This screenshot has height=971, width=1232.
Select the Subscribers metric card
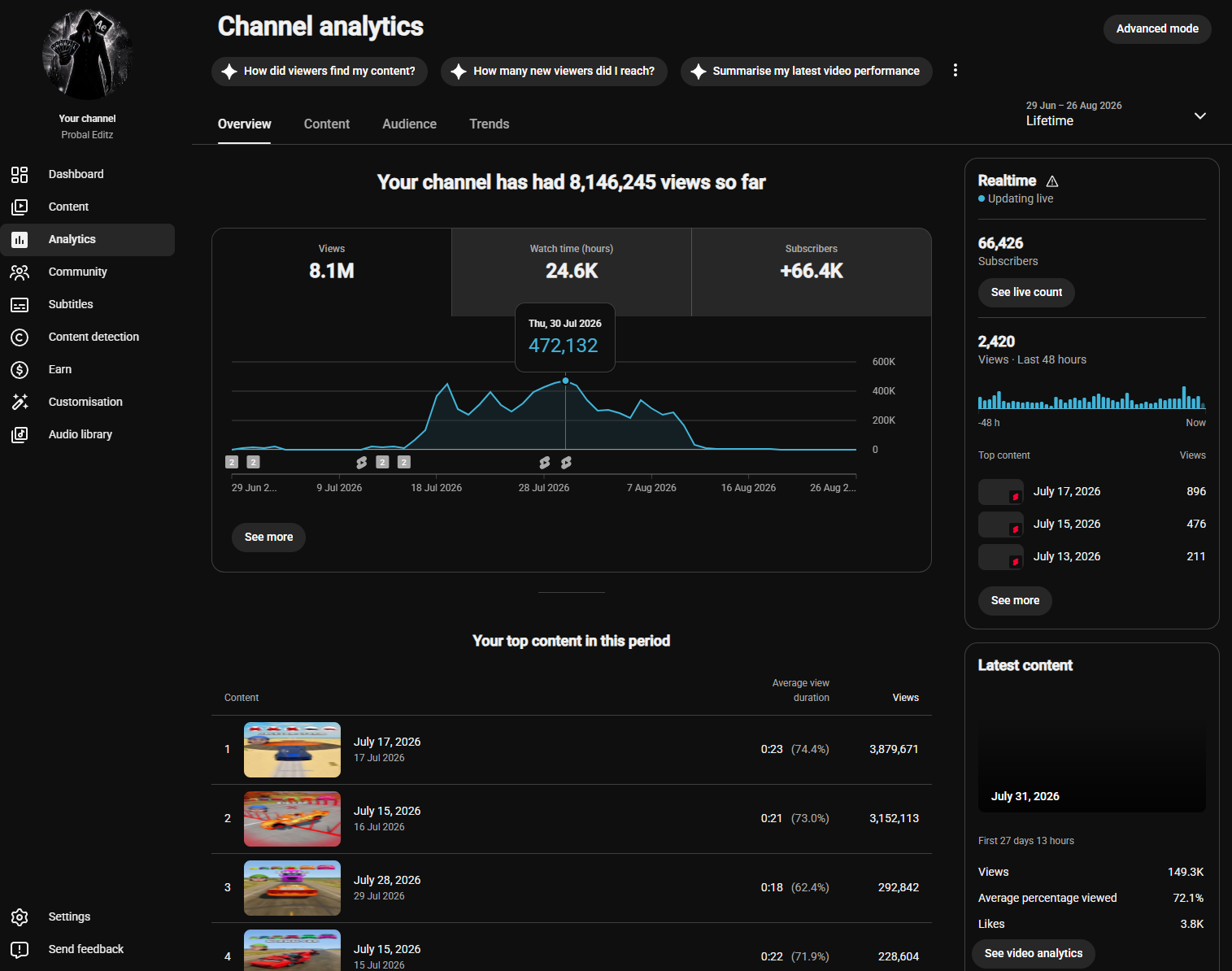(812, 272)
